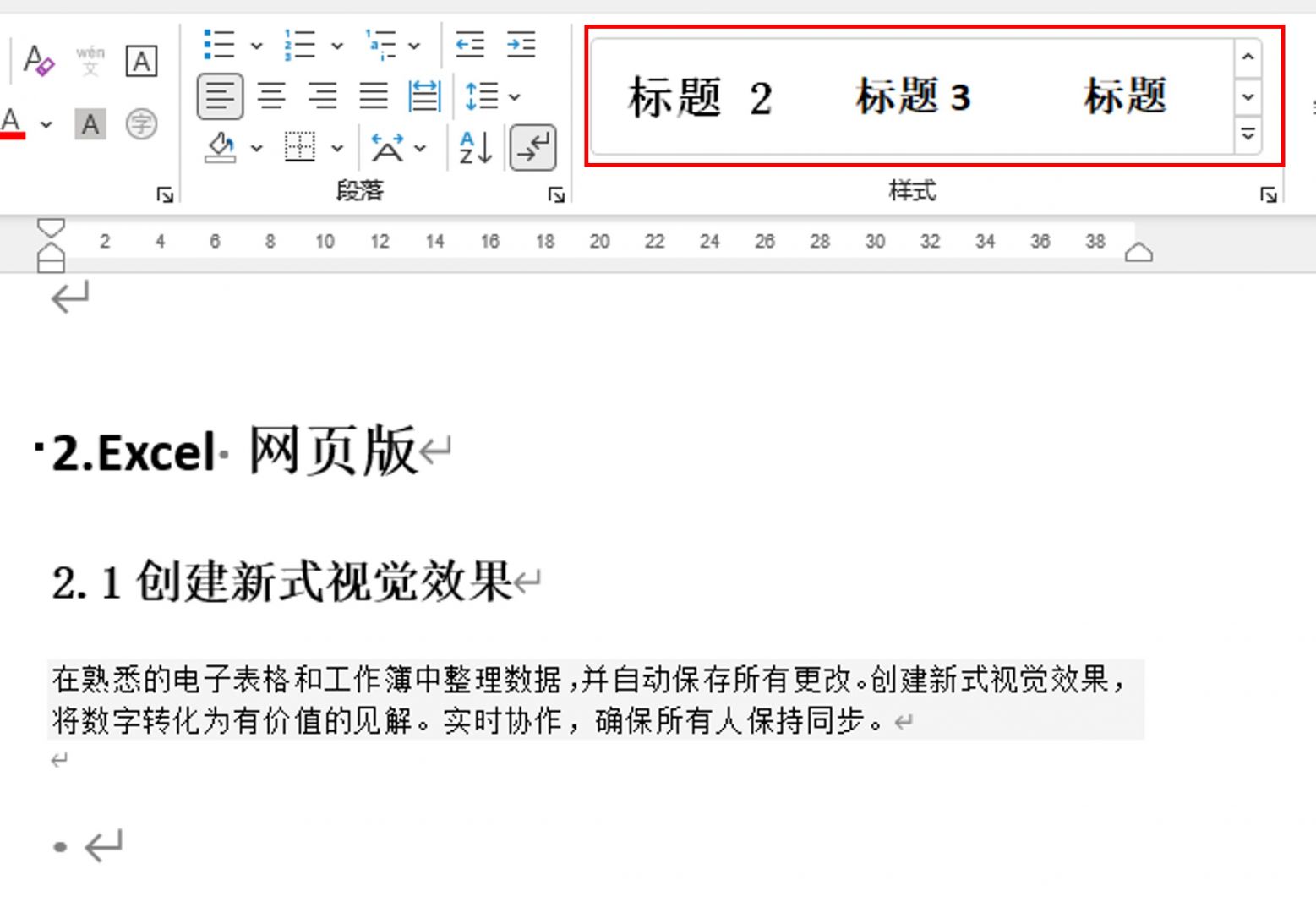
Task: Click on heading 2.Excel 网页版
Action: (x=234, y=451)
